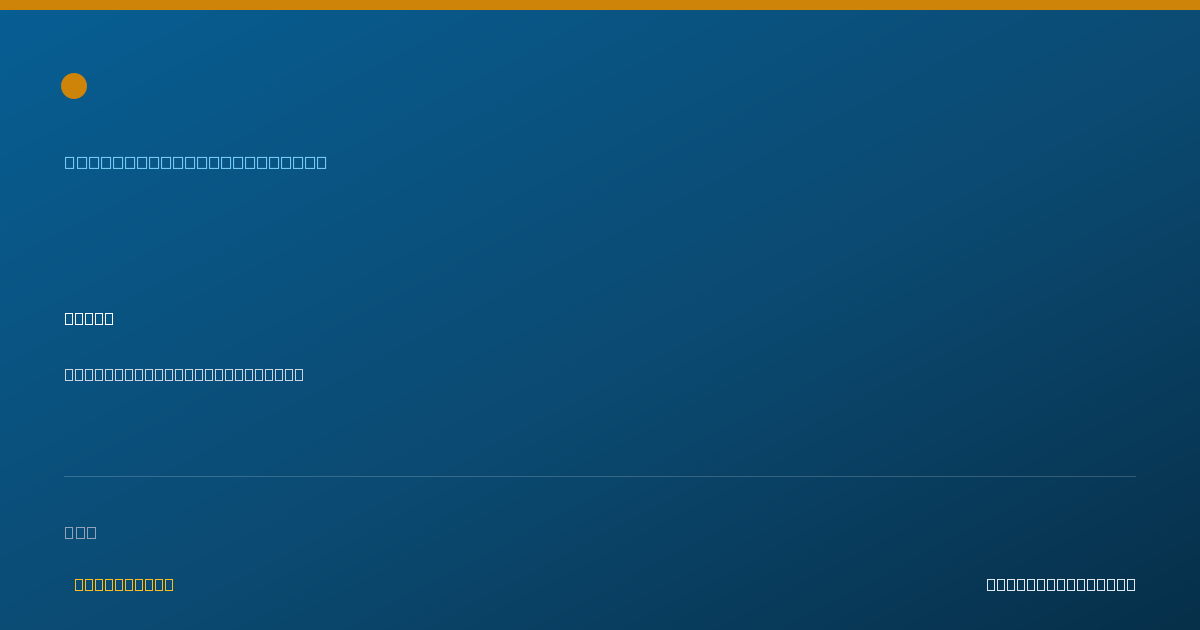
Task: Click the orange accent bar at top
Action: click(x=600, y=5)
